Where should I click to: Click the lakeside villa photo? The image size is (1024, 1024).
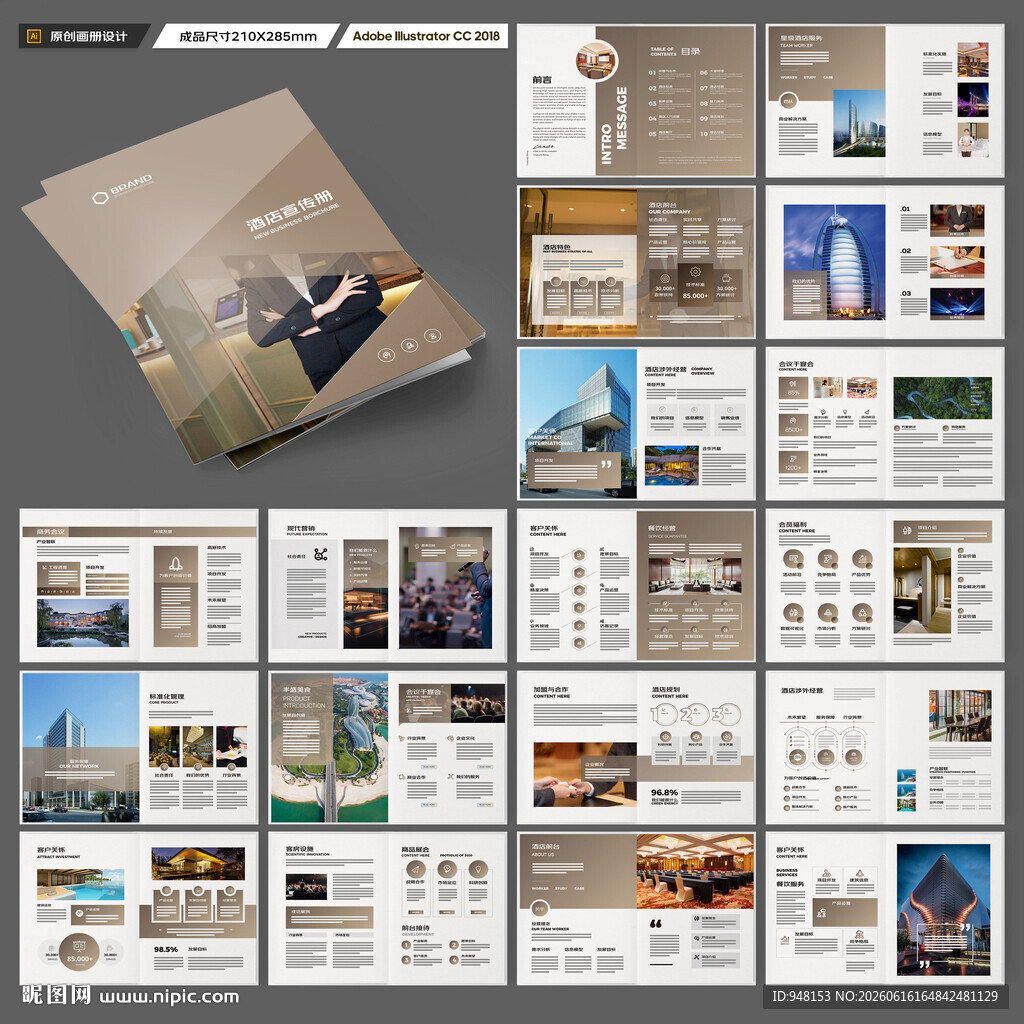[82, 622]
